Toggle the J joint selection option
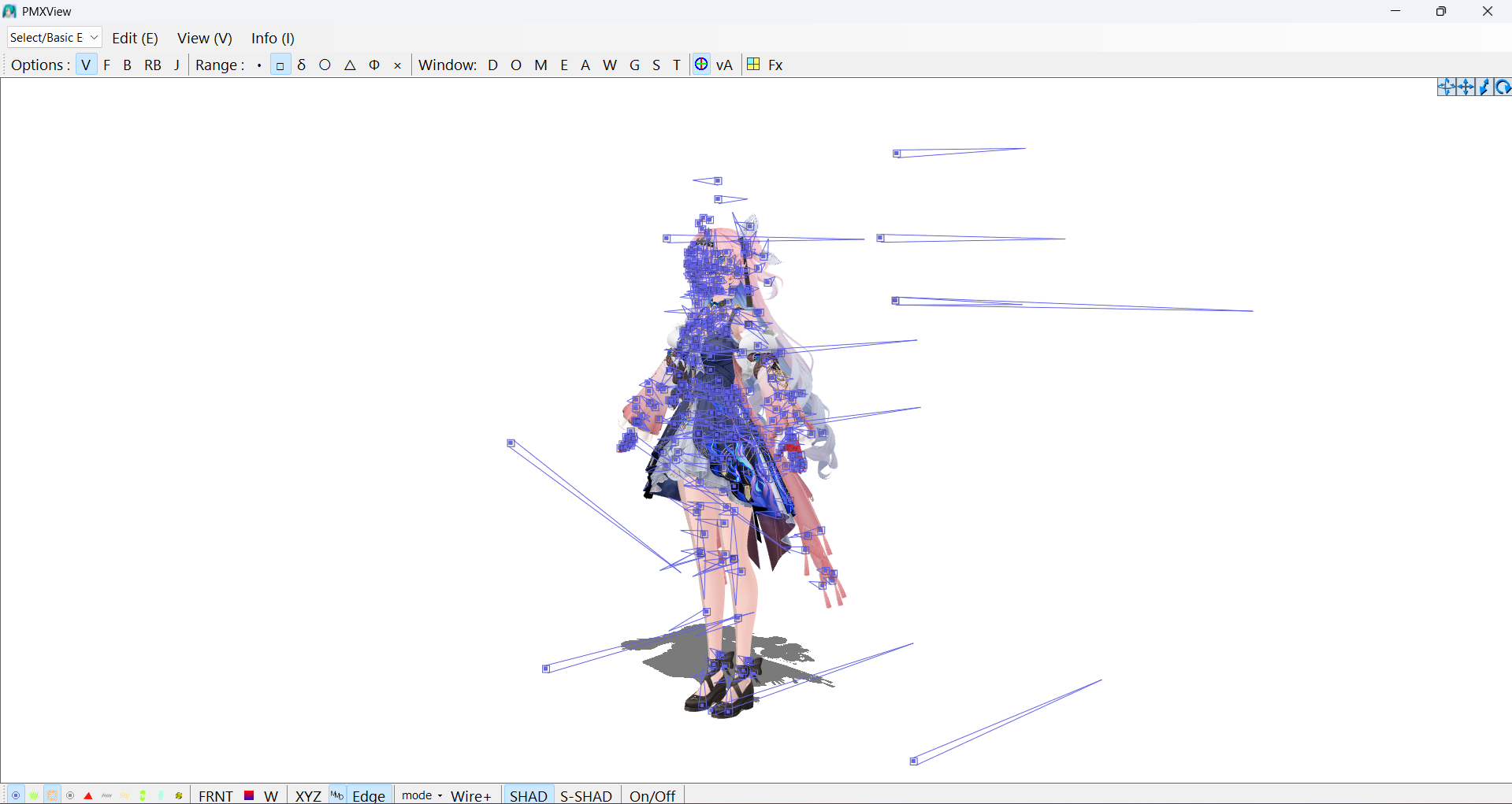1512x804 pixels. coord(176,65)
